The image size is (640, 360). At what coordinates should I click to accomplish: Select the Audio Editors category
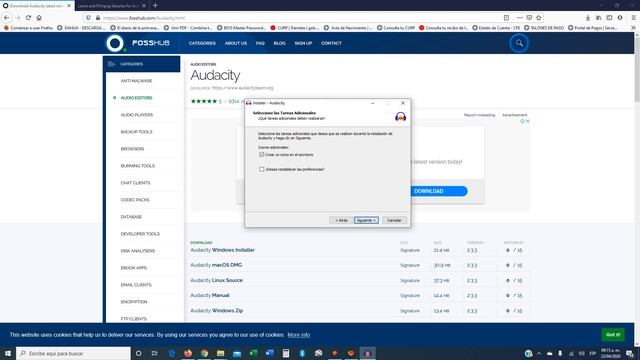136,98
